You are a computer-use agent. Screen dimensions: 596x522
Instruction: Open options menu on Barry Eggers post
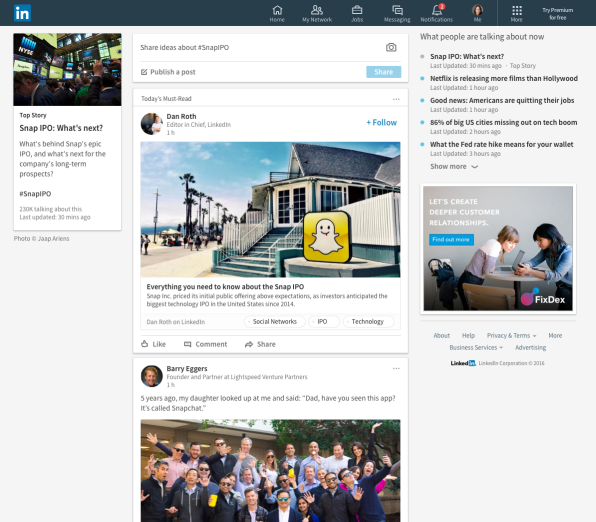pos(396,368)
